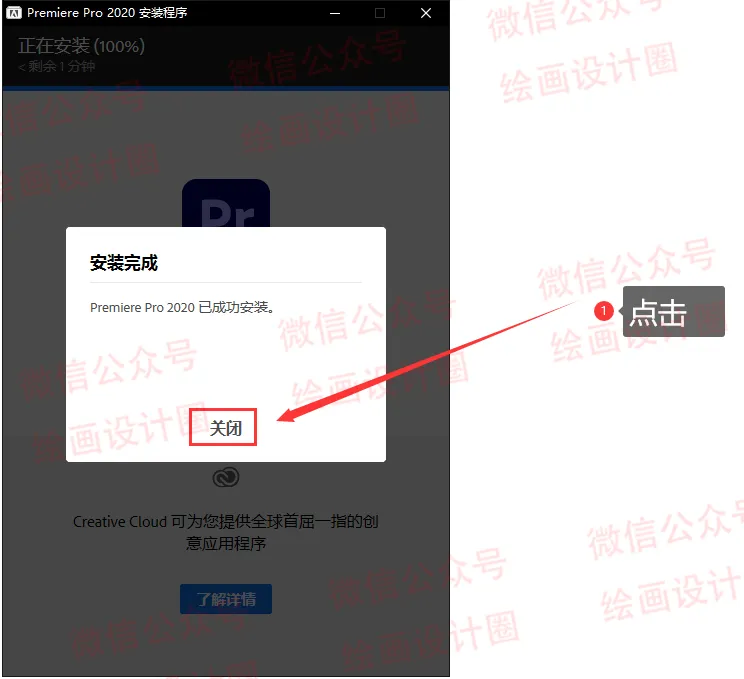This screenshot has height=679, width=744.
Task: Click the Creative Cloud logo icon
Action: pos(226,477)
